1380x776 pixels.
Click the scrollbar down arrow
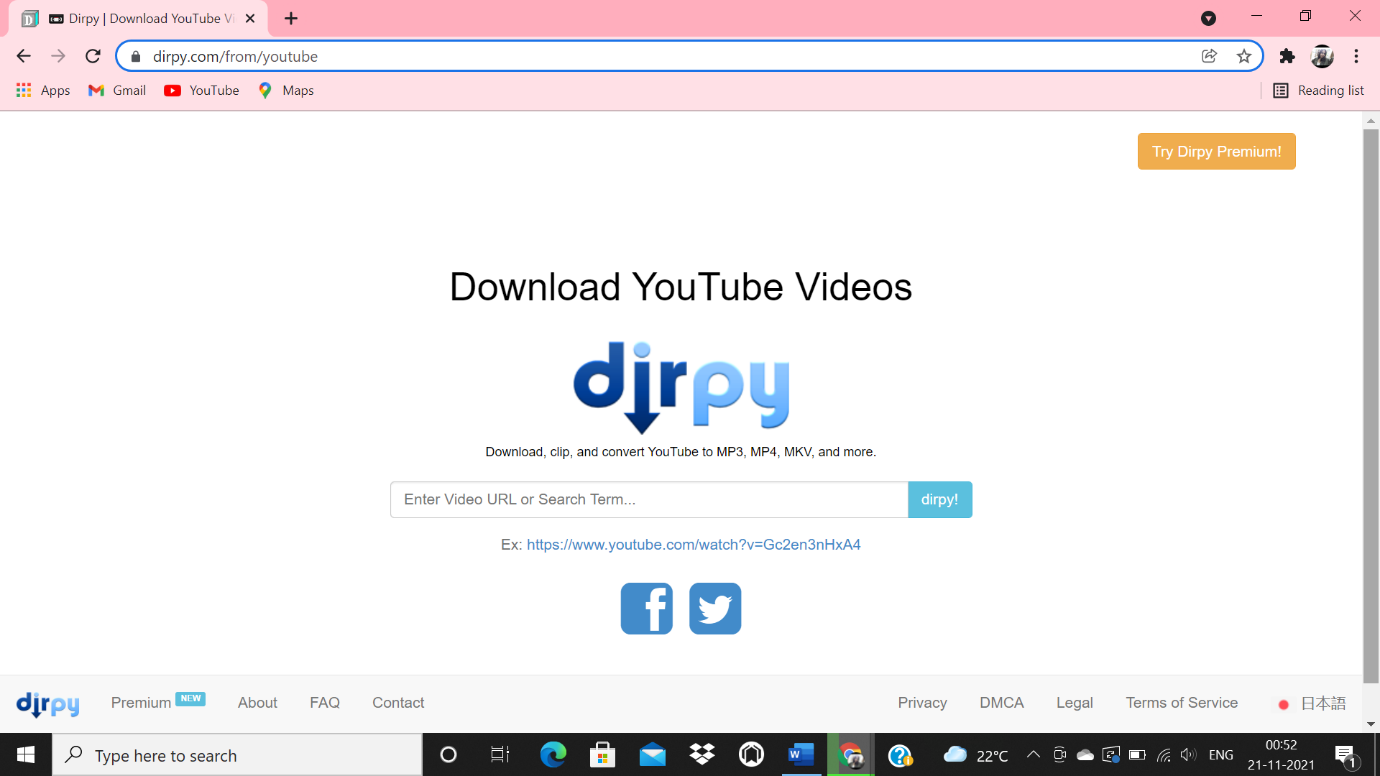click(x=1371, y=724)
